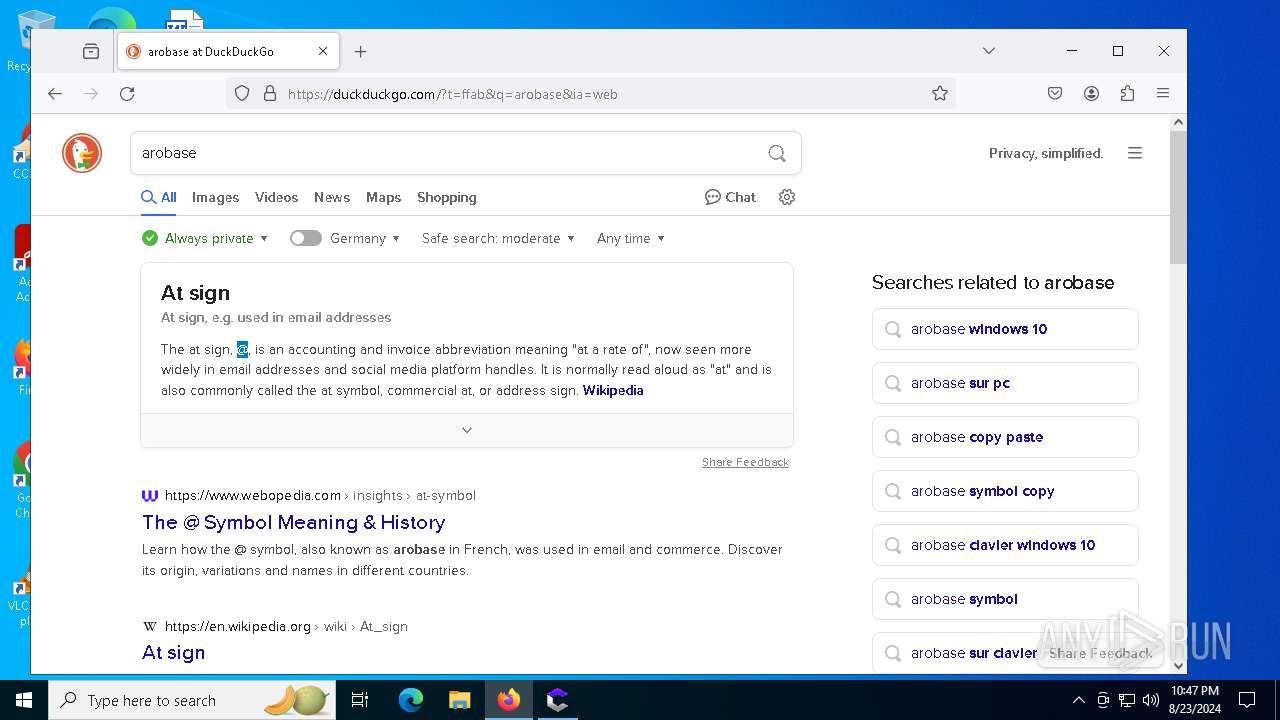Image resolution: width=1280 pixels, height=720 pixels.
Task: Click the site security padlock icon
Action: pyautogui.click(x=269, y=93)
